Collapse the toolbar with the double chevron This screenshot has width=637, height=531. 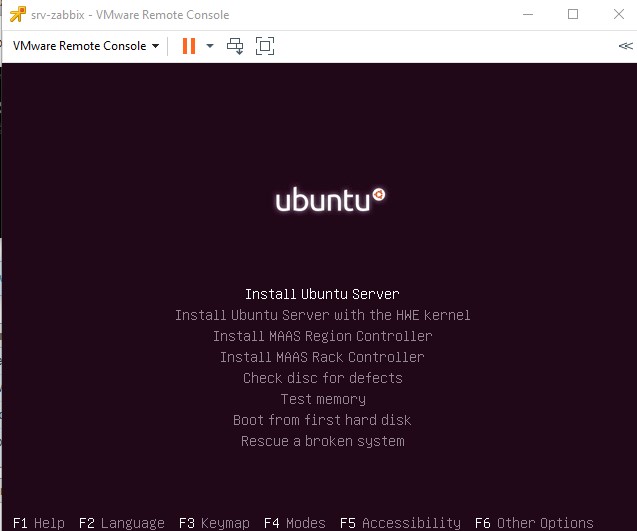(626, 46)
